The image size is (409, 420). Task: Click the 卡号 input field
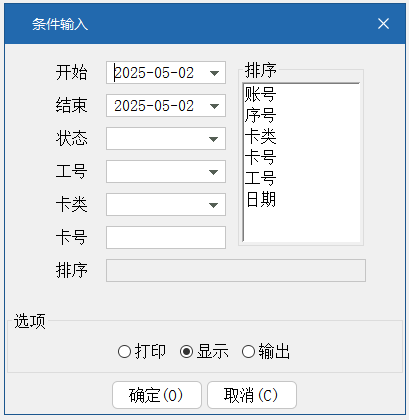tap(166, 238)
